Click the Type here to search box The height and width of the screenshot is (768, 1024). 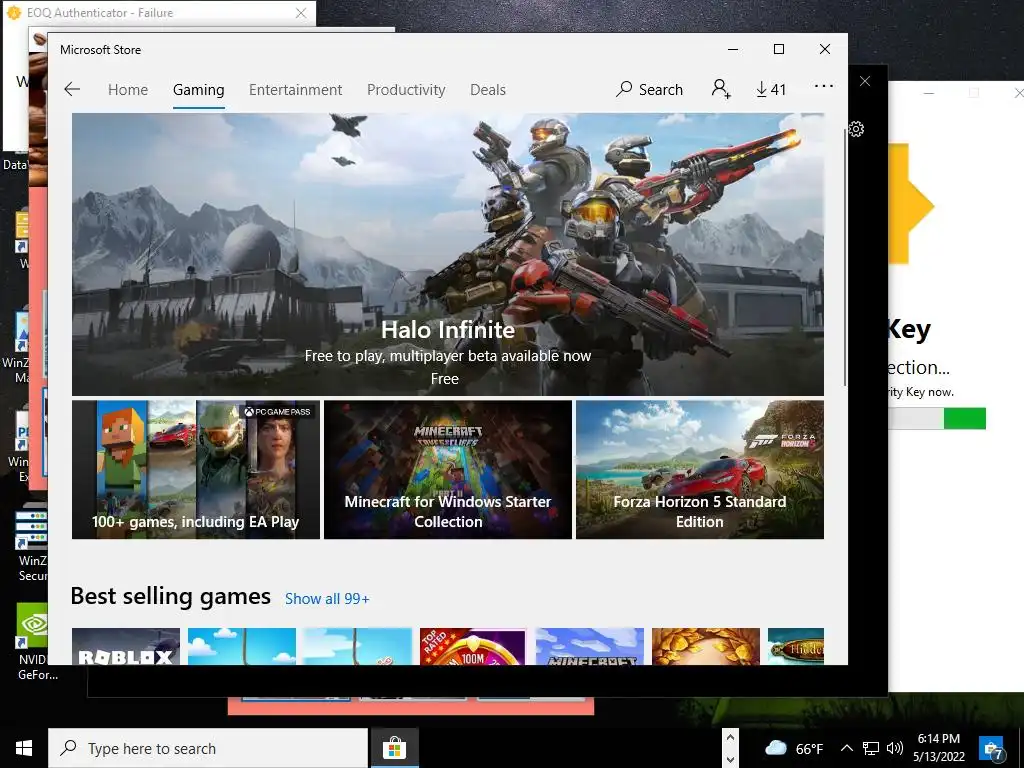click(208, 748)
